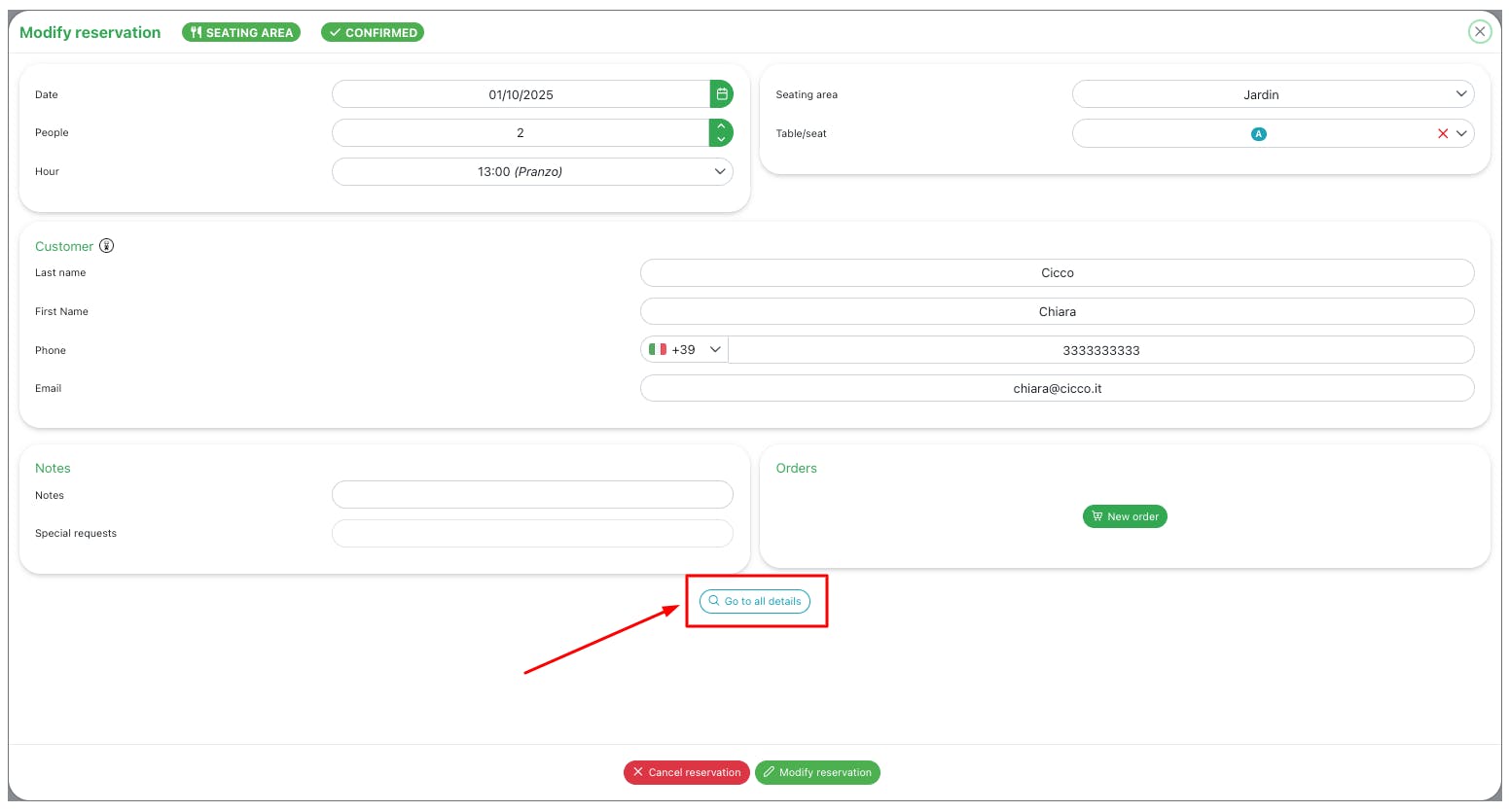Screen dimensions: 1509x812
Task: Edit the First Name field Chiara
Action: (1057, 312)
